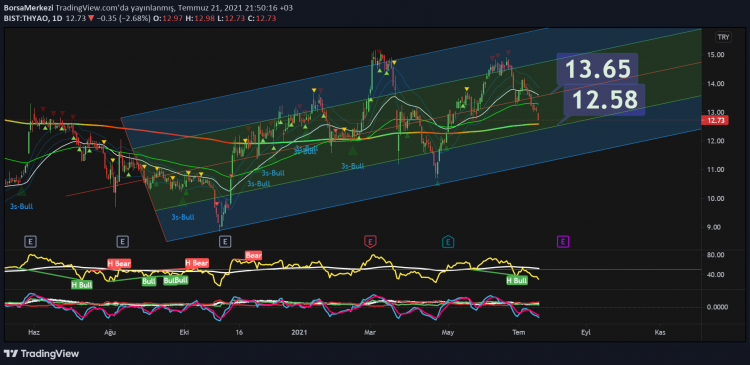This screenshot has height=365, width=750.
Task: Click the gray E marker above Haz
Action: pyautogui.click(x=30, y=242)
